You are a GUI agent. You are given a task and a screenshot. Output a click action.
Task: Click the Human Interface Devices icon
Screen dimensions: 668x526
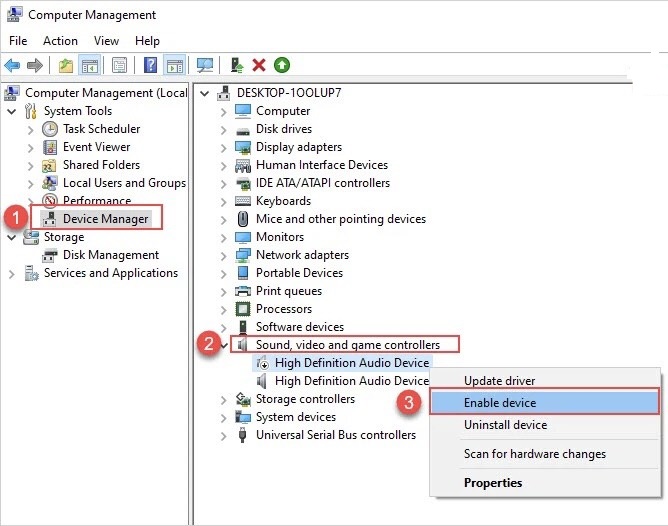(x=243, y=165)
